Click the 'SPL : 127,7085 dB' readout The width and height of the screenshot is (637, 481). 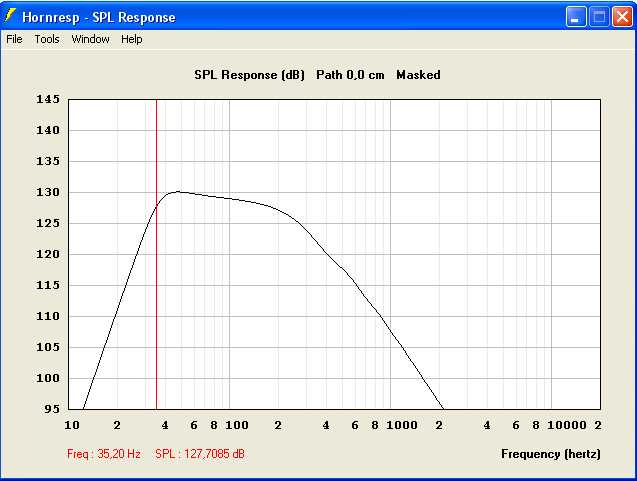click(x=200, y=454)
